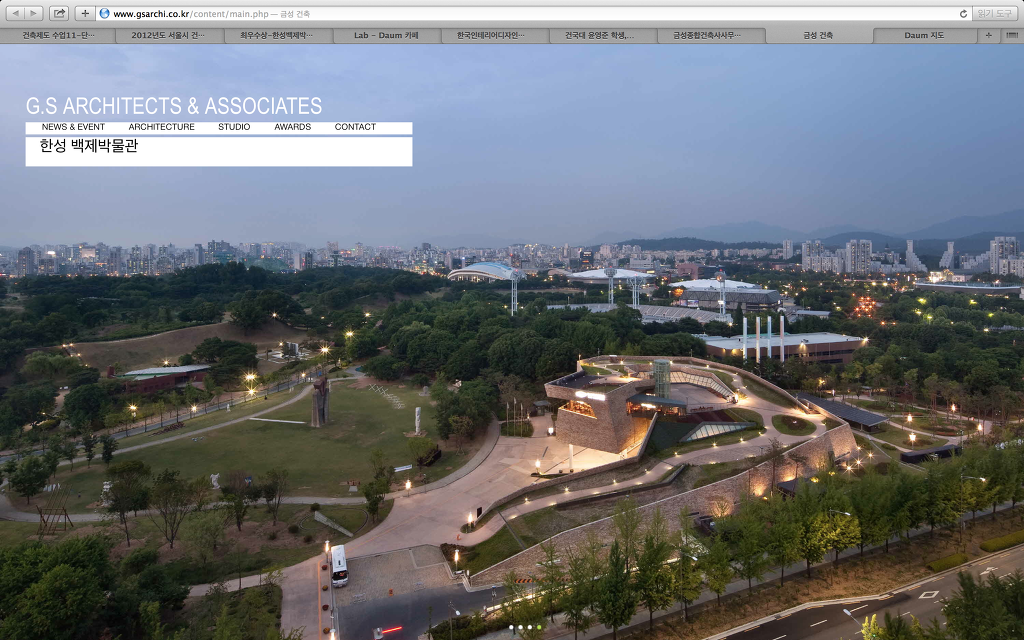Select the 금성 건축 tab

click(818, 35)
